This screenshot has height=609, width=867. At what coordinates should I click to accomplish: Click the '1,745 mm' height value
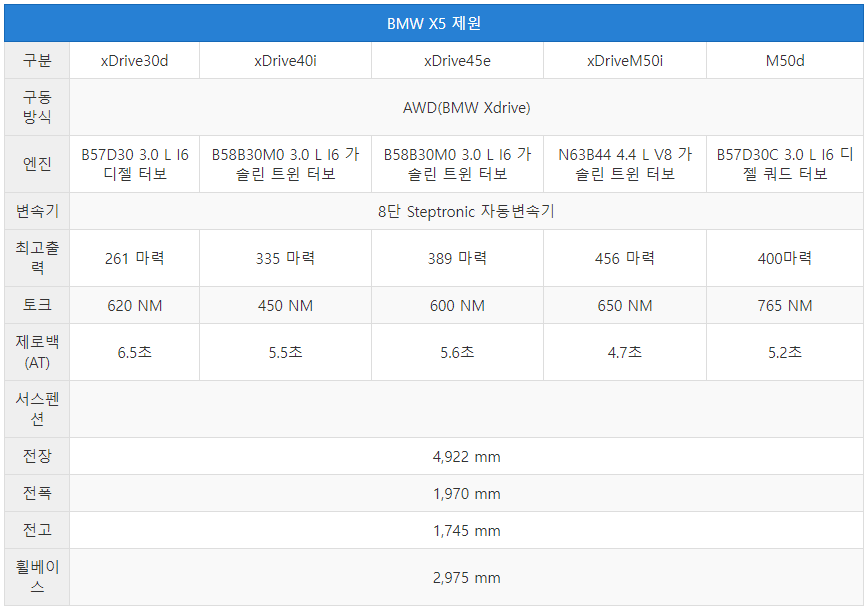click(x=467, y=530)
